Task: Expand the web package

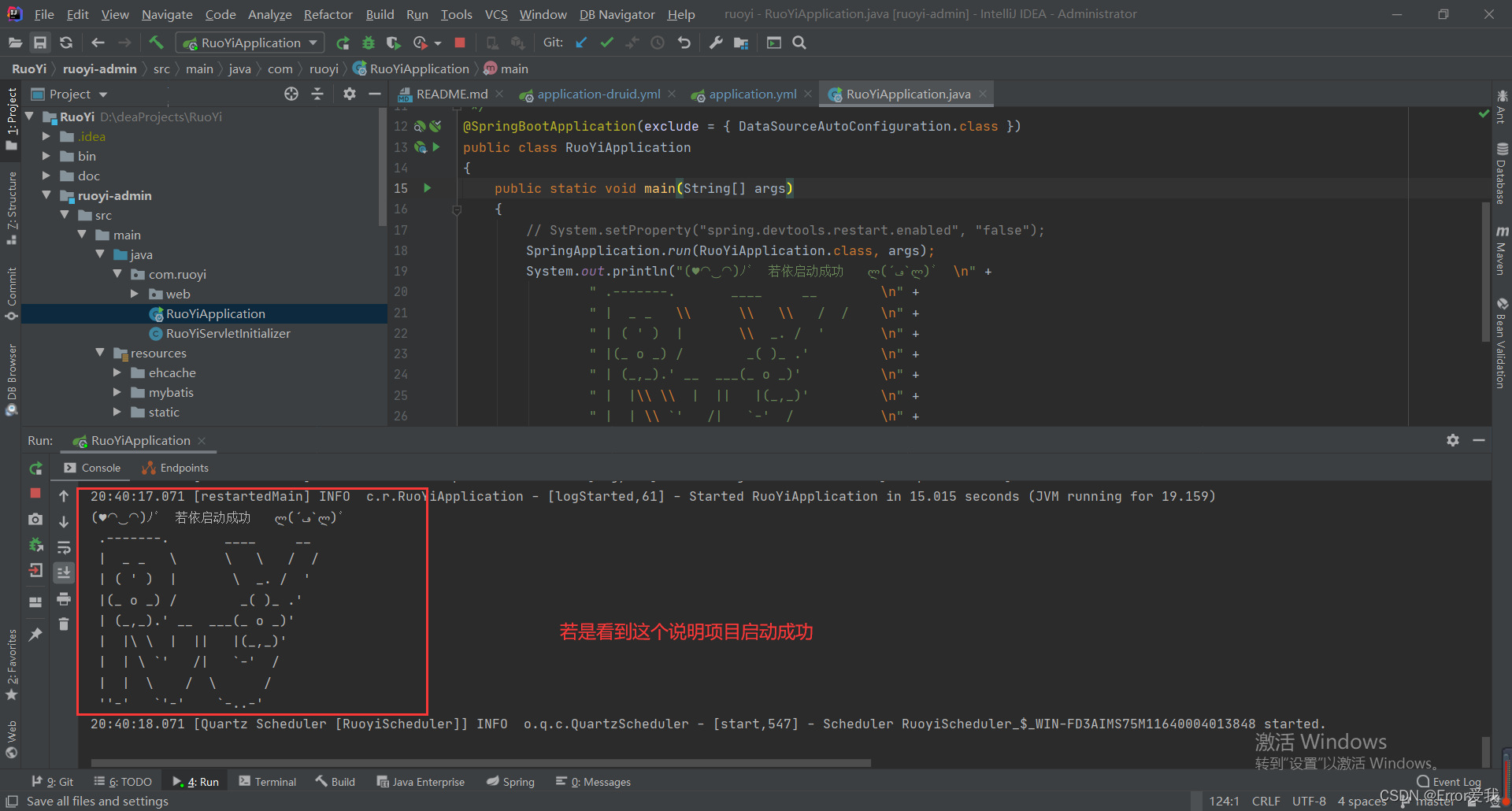Action: click(135, 294)
